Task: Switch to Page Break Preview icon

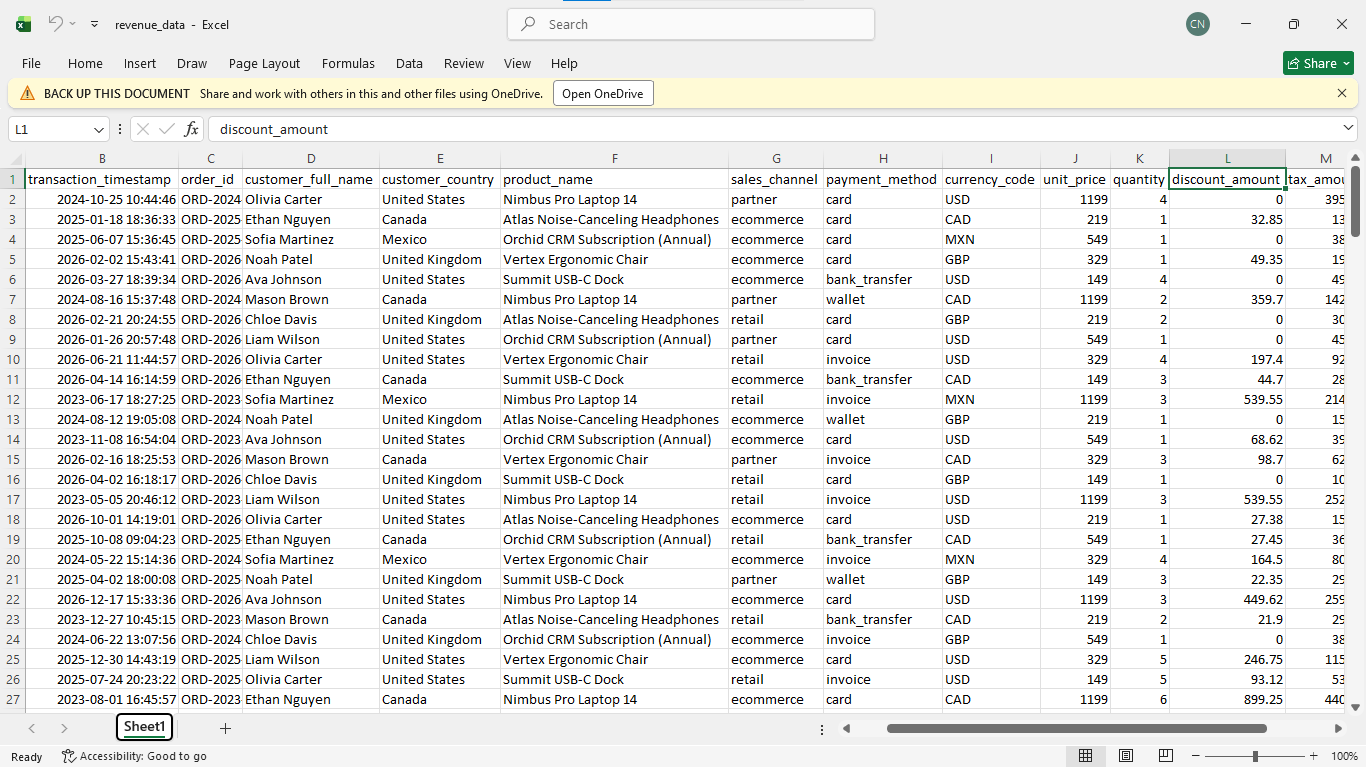Action: [1166, 756]
